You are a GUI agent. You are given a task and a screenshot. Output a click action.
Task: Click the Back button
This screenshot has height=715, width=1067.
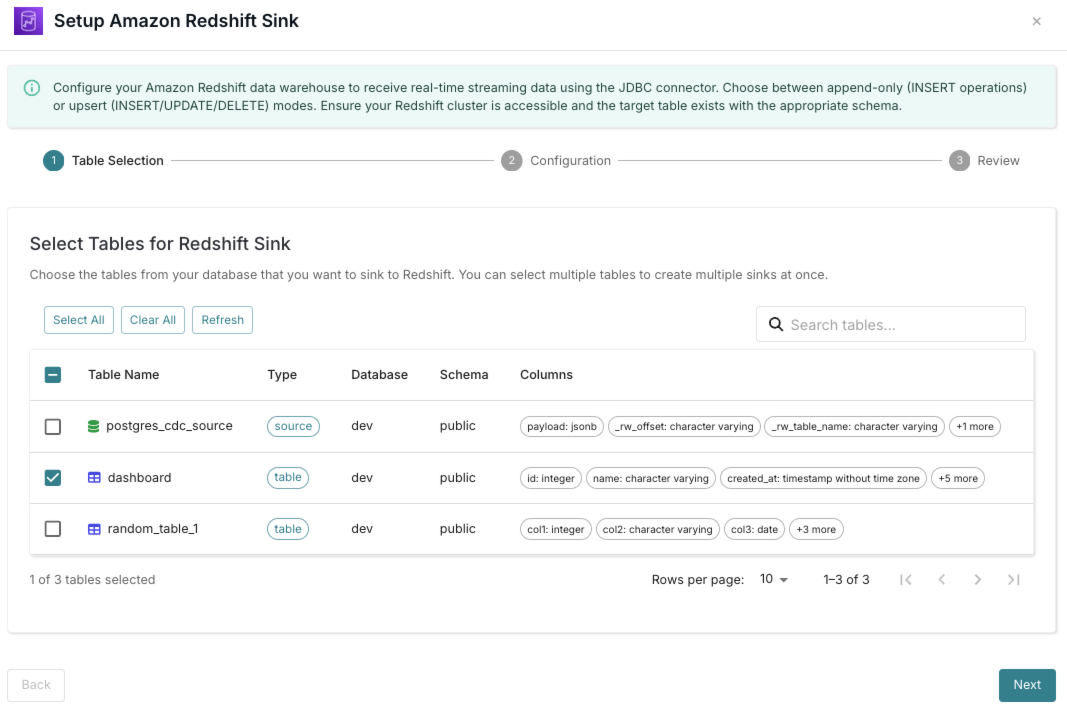(36, 685)
